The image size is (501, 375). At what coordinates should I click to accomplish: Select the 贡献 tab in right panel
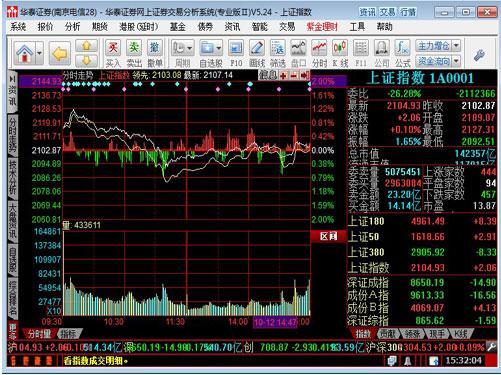pyautogui.click(x=388, y=333)
